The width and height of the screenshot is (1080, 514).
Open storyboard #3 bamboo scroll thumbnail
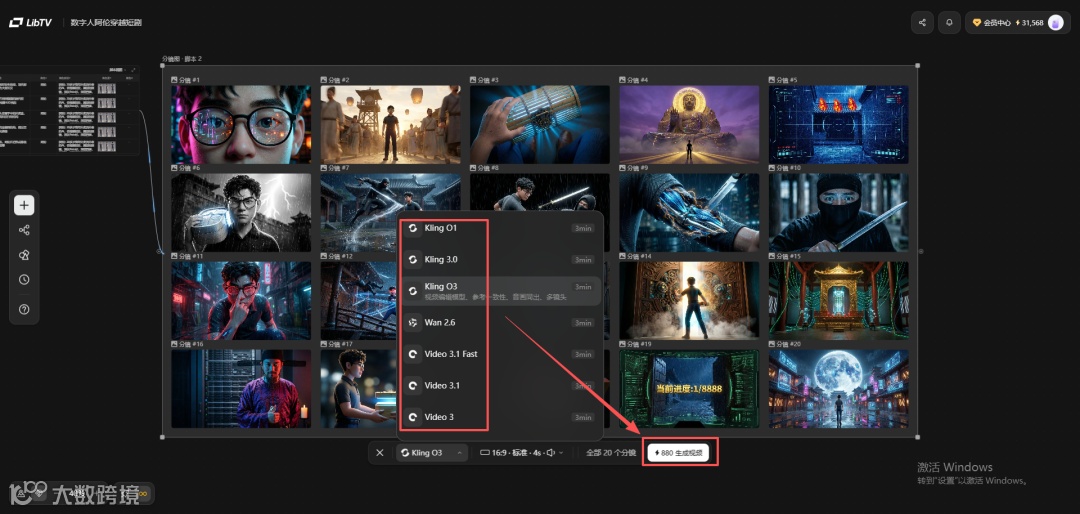pos(540,124)
